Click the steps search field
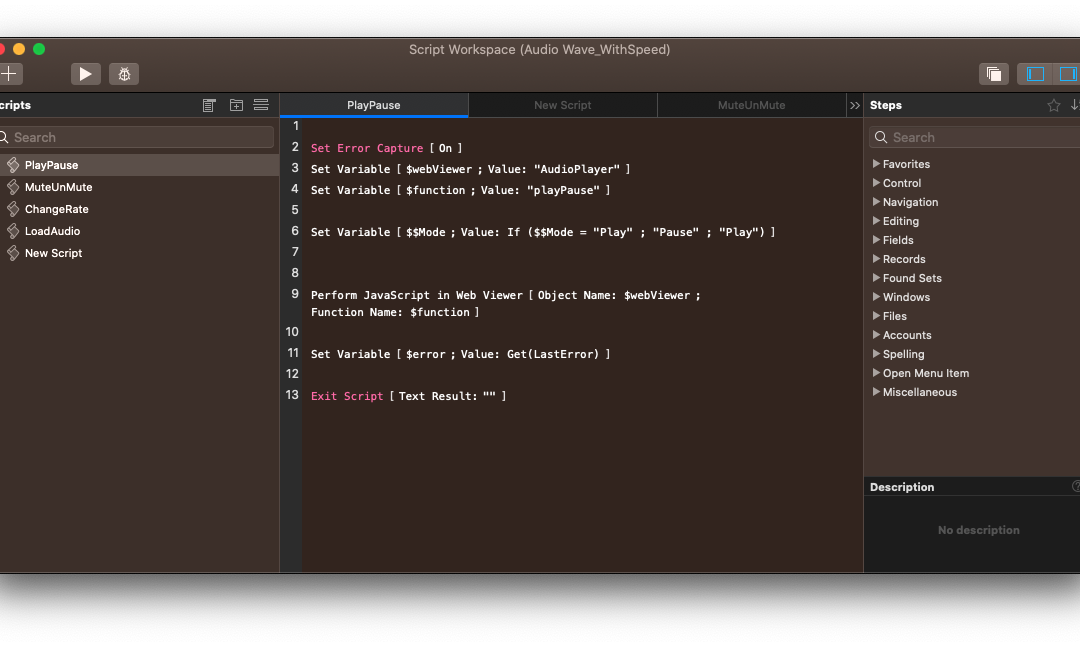Viewport: 1080px width, 647px height. tap(975, 137)
